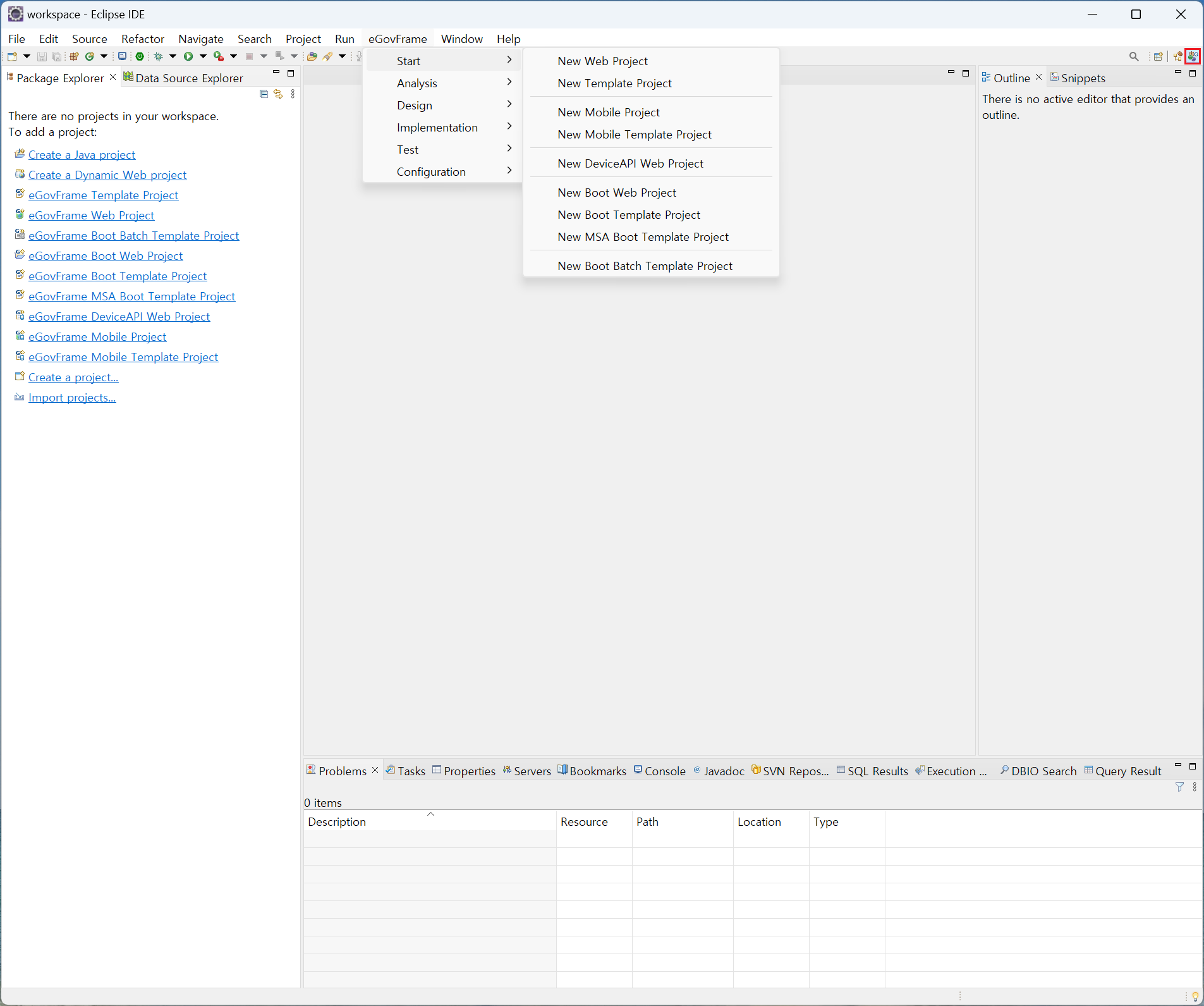Click the Create a Java project link

[x=82, y=154]
